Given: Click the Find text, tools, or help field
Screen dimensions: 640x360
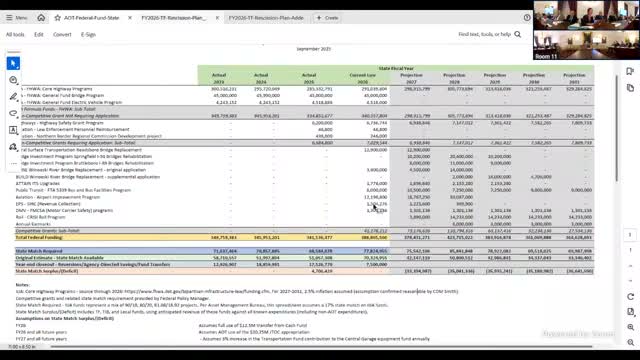Looking at the screenshot, I should (484, 34).
